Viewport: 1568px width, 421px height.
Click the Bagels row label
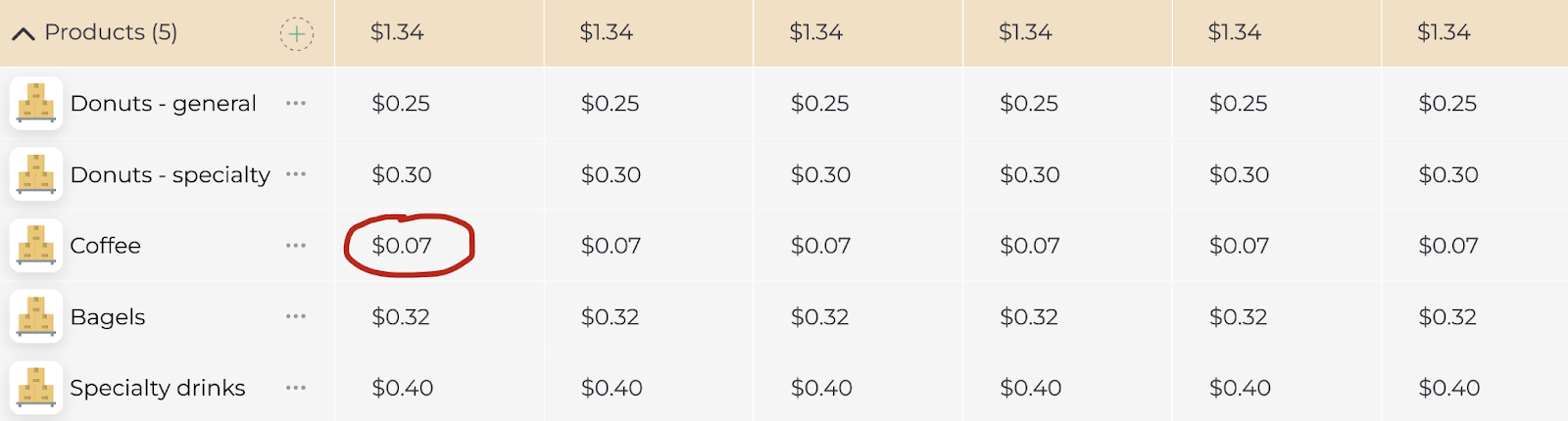click(108, 317)
